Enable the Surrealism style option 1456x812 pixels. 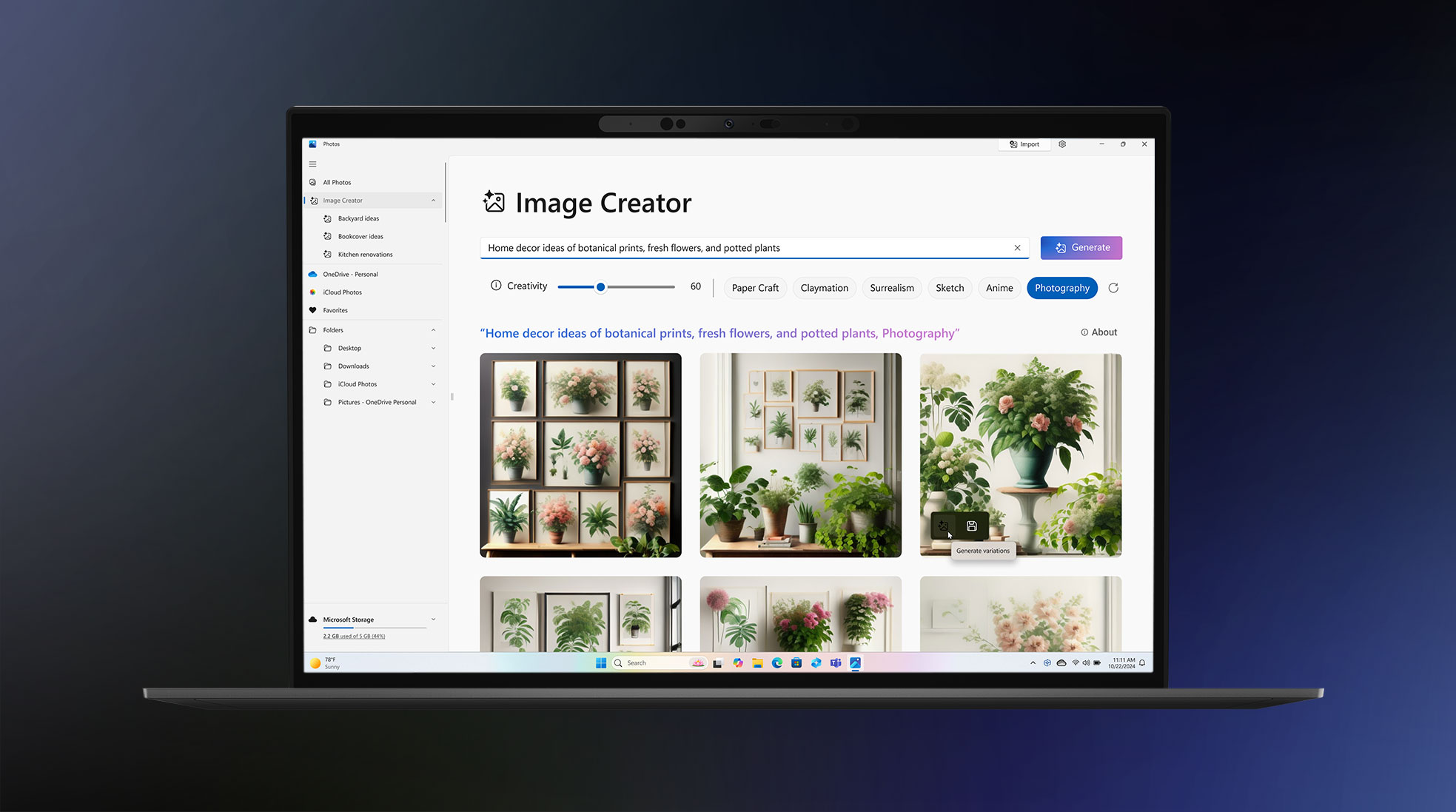(x=891, y=288)
